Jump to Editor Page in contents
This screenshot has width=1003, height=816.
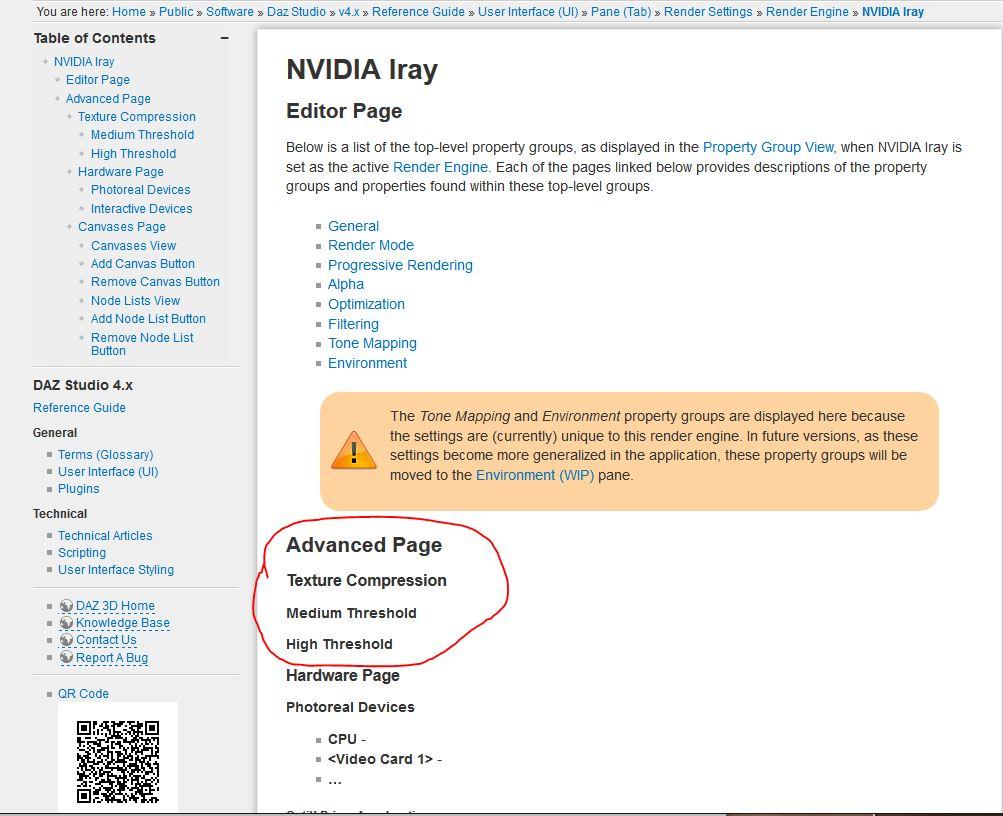(98, 80)
